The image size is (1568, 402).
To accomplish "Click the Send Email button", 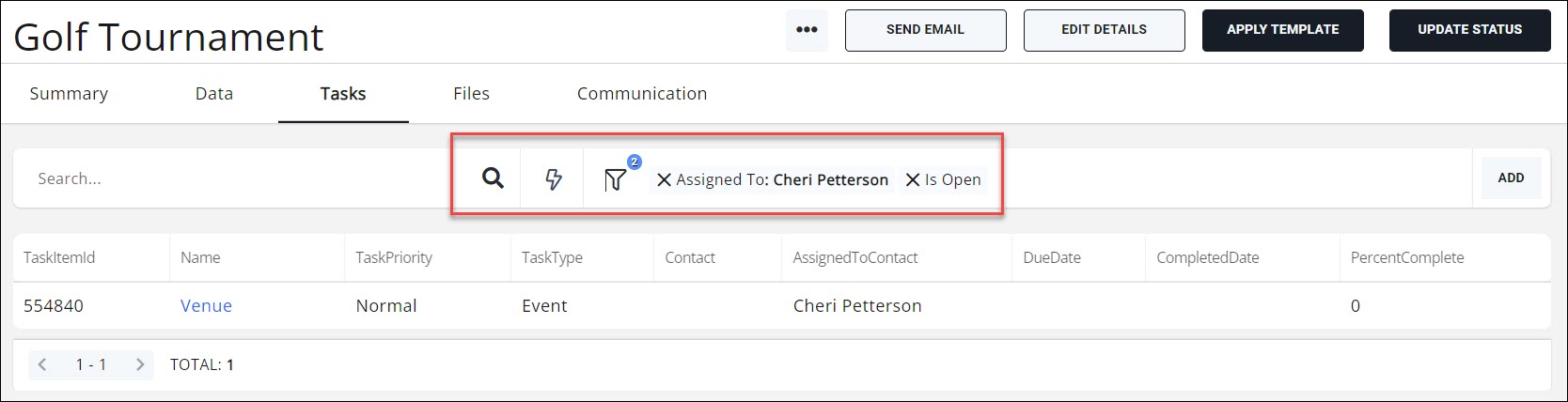I will tap(925, 30).
